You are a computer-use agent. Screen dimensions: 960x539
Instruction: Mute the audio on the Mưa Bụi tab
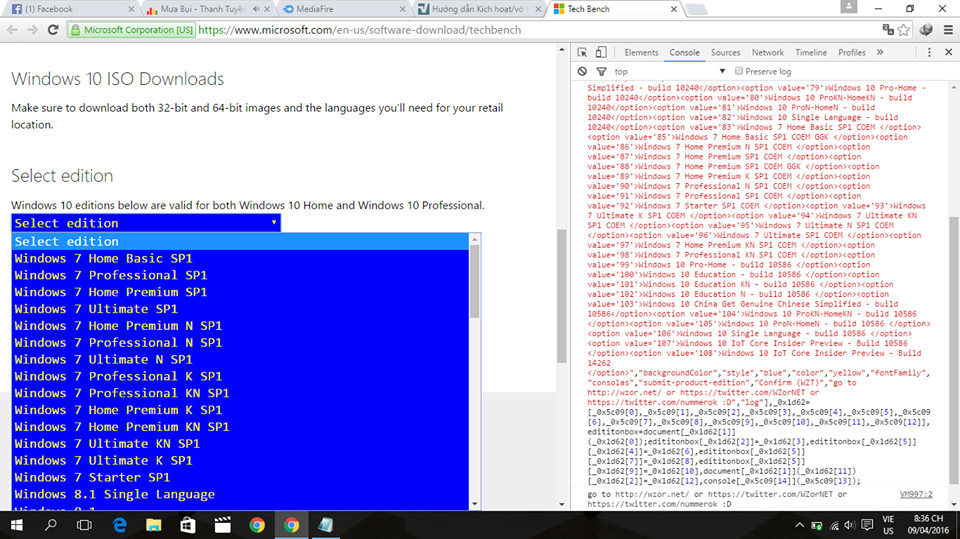pos(256,9)
